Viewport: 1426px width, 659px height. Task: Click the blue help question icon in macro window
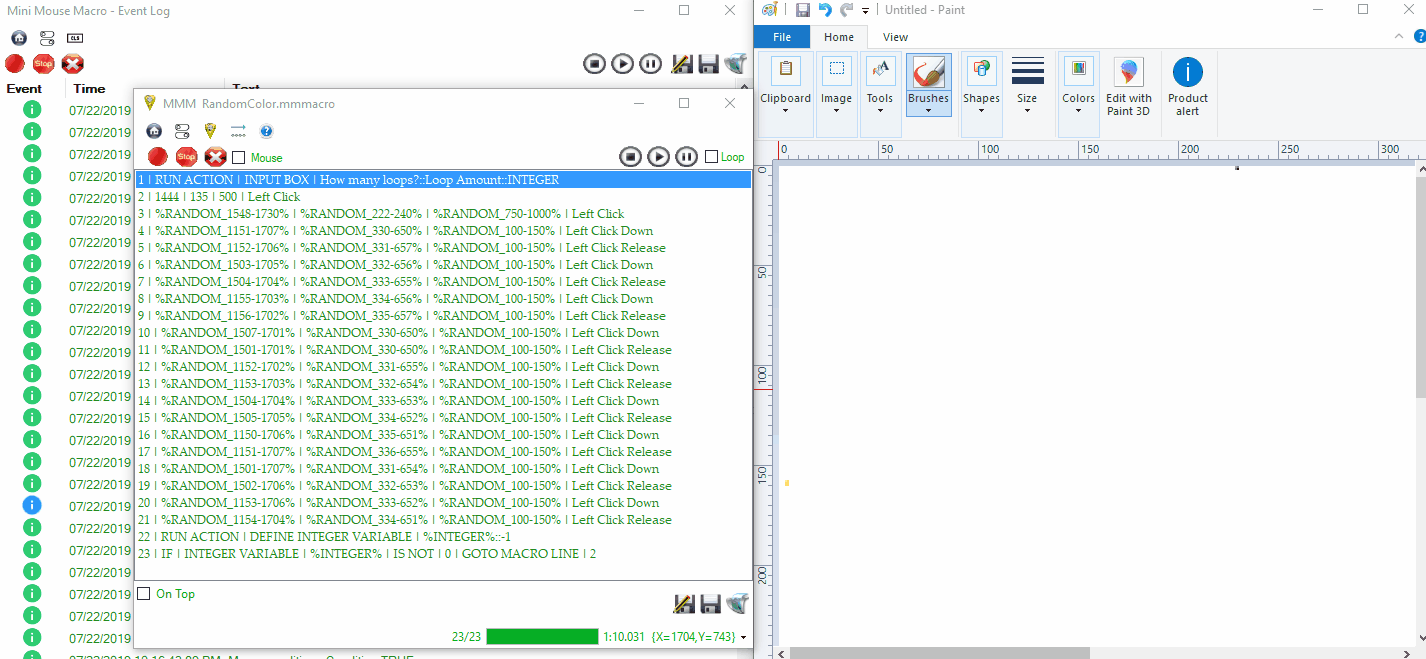coord(266,131)
